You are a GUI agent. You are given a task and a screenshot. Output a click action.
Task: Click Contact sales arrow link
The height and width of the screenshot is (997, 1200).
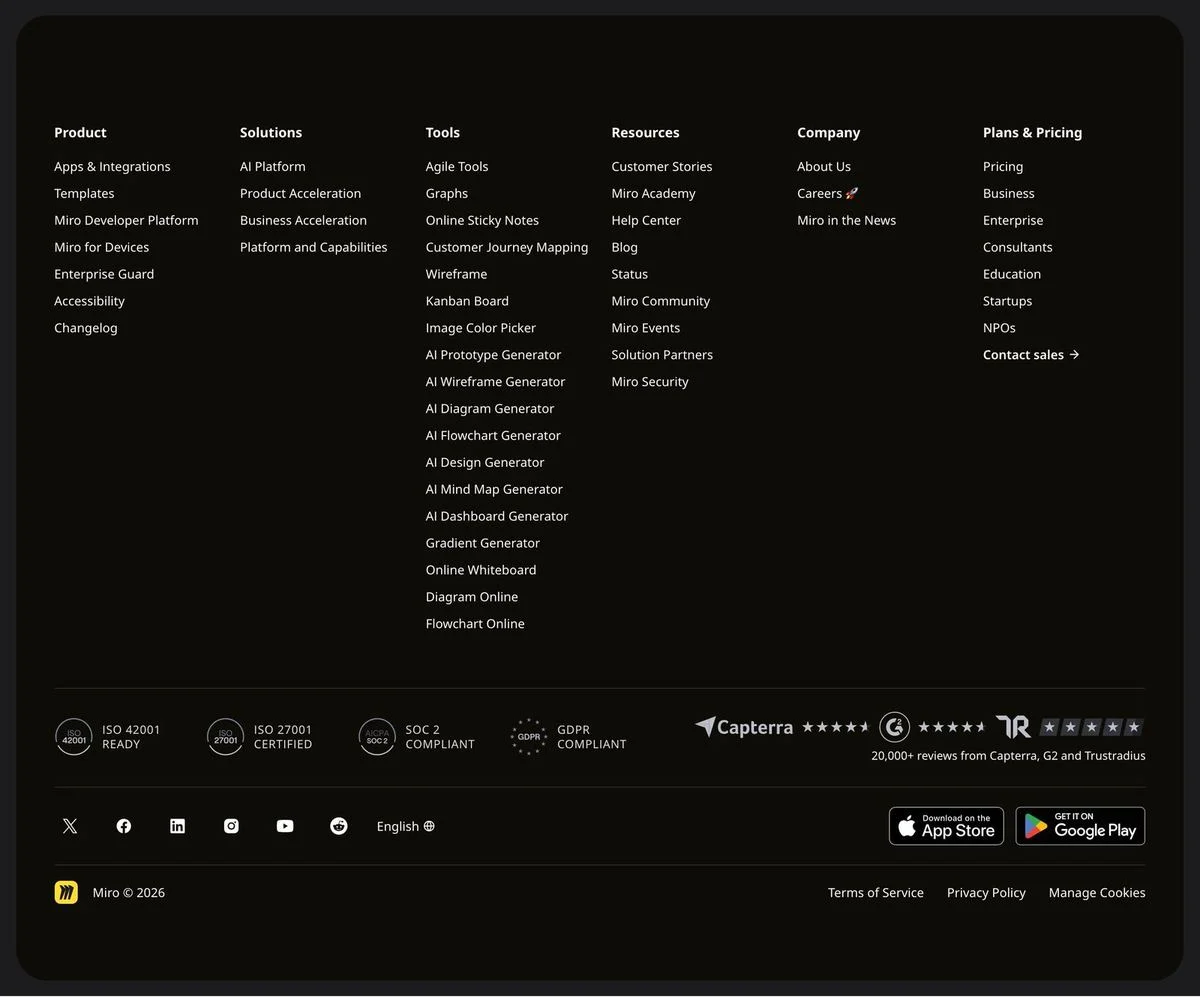pyautogui.click(x=1031, y=355)
